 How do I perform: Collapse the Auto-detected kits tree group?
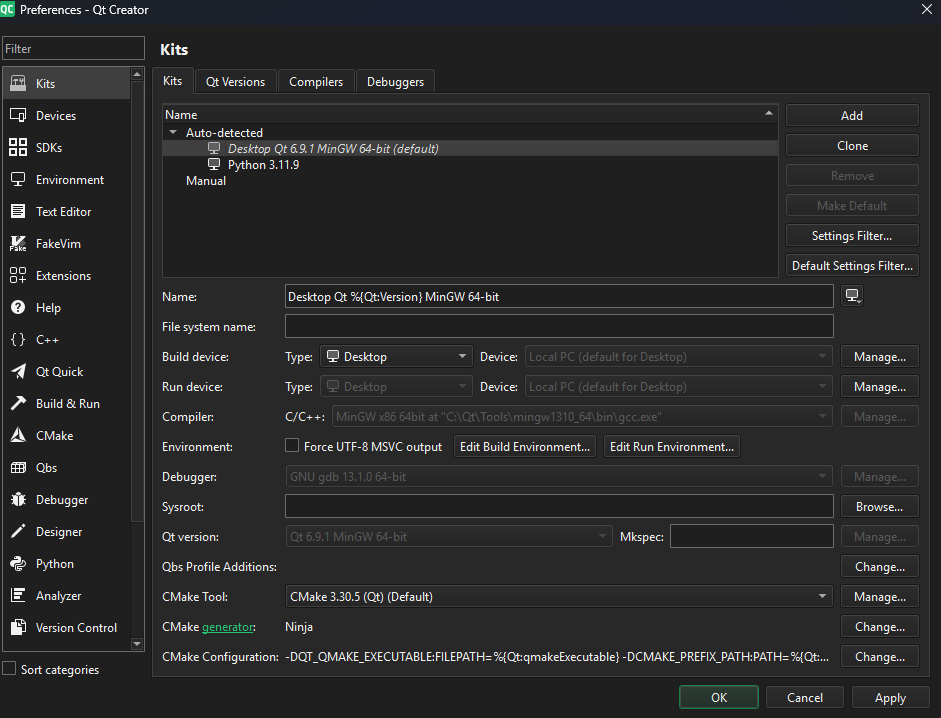[173, 133]
